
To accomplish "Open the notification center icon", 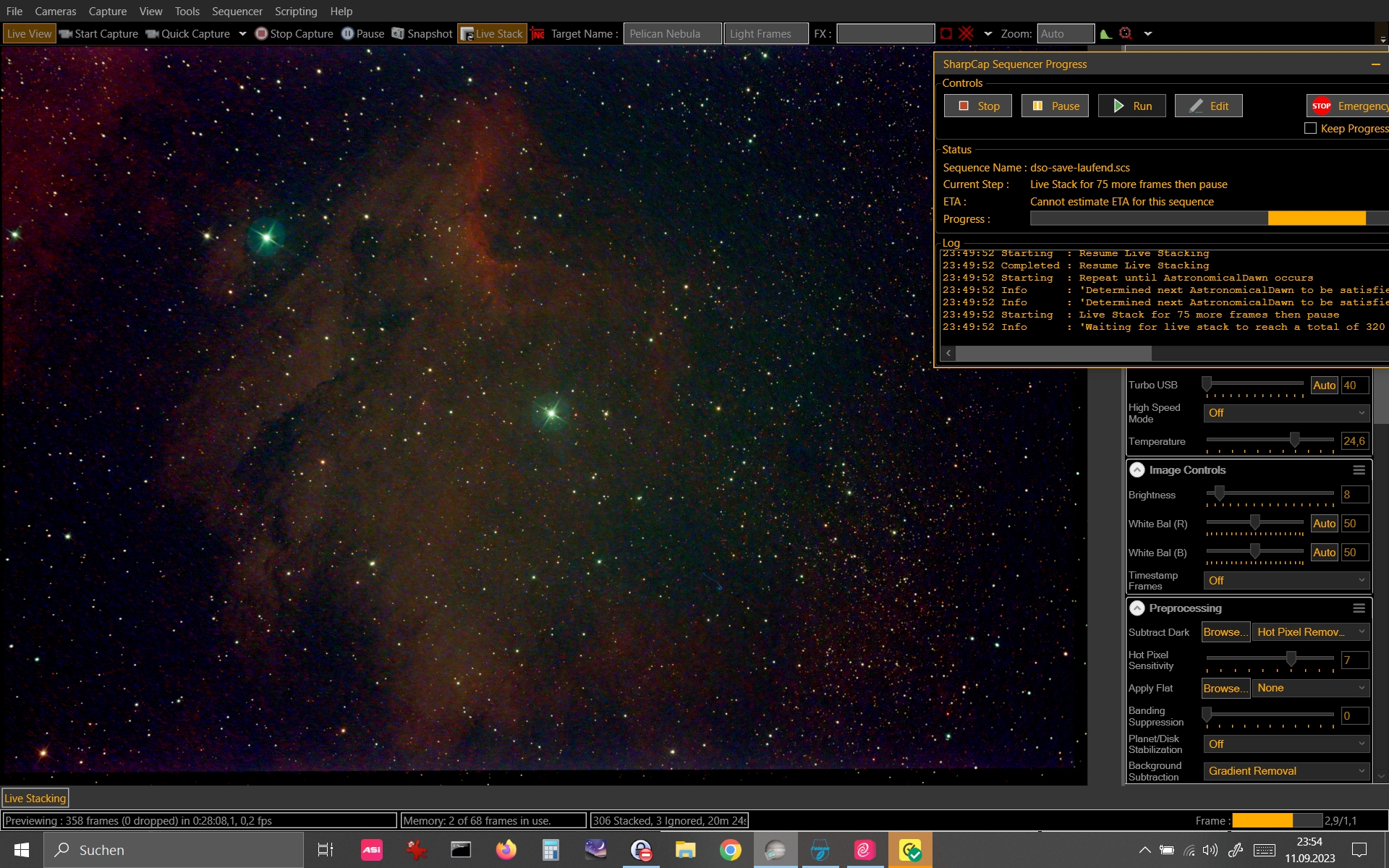I will (x=1360, y=850).
